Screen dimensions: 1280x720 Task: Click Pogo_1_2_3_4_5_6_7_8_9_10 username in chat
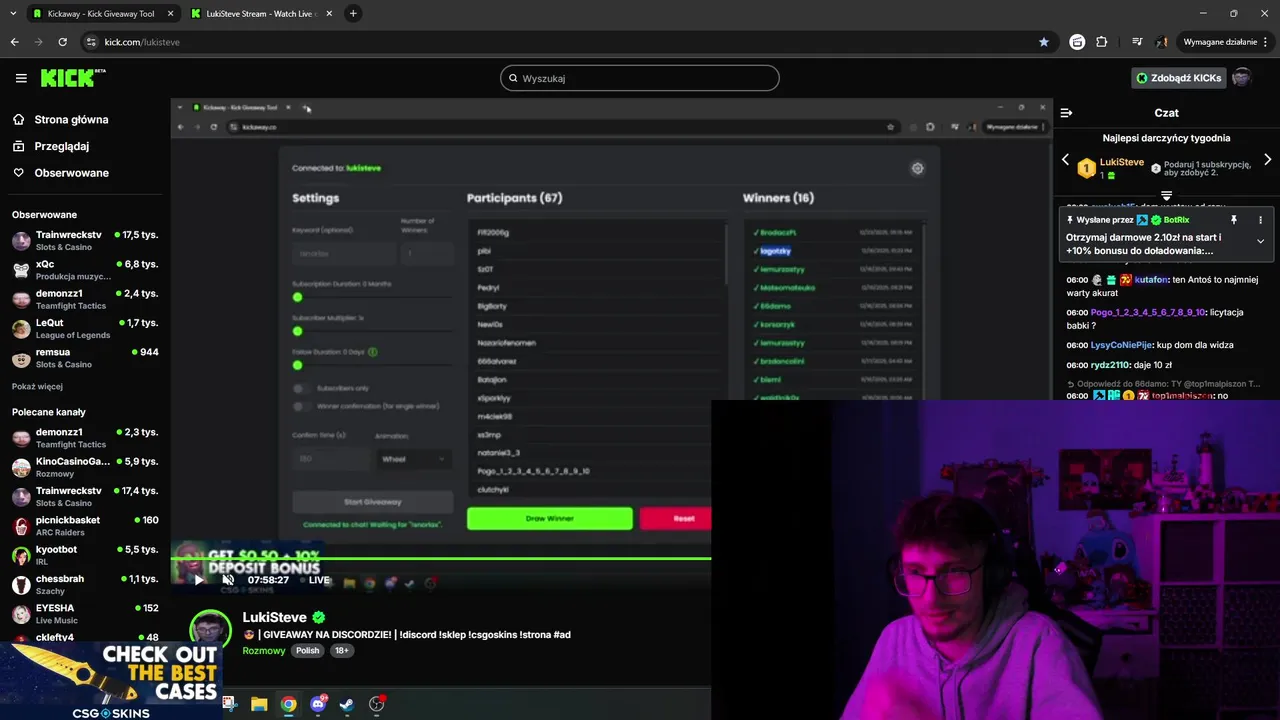point(1147,312)
